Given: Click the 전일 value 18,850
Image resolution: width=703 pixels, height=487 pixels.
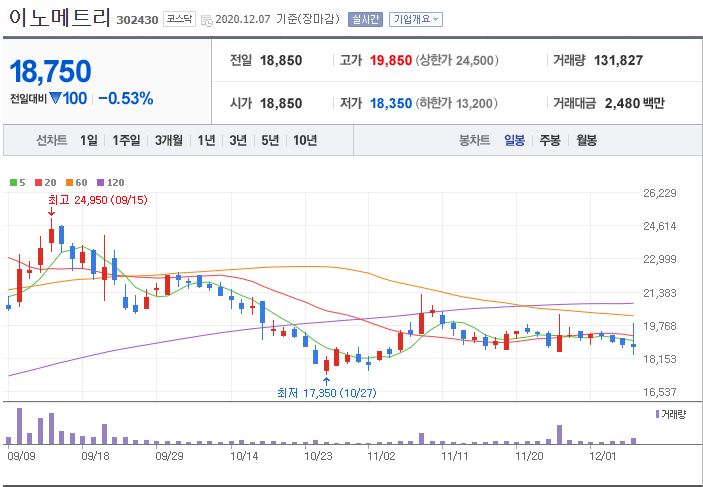Looking at the screenshot, I should (x=281, y=60).
